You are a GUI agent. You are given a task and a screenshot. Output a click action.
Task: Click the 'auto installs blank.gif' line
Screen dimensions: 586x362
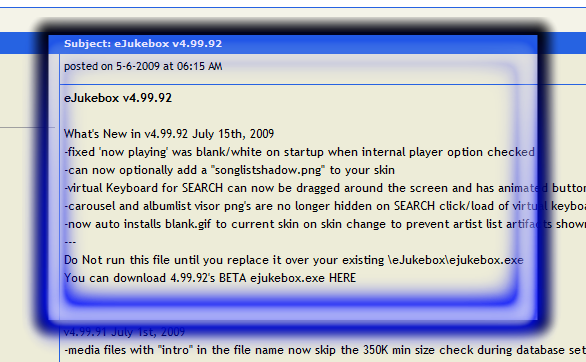pos(325,224)
